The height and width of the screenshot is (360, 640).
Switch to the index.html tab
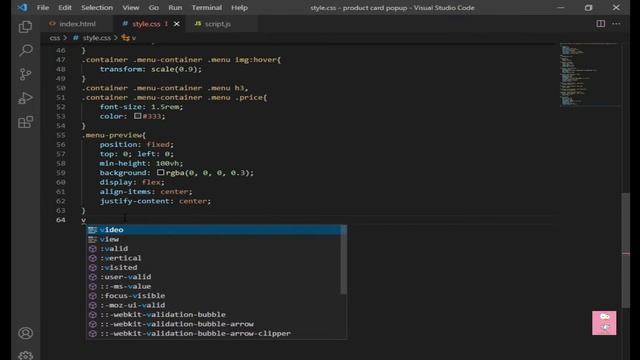(x=76, y=24)
